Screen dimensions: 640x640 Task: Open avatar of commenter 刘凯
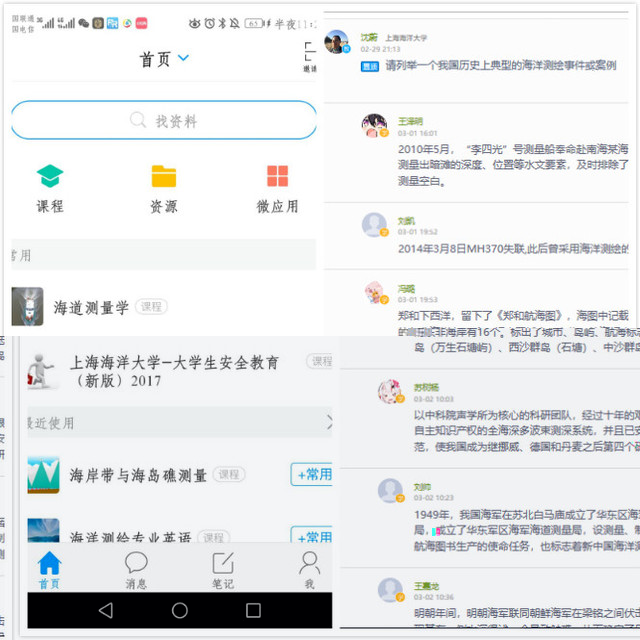click(374, 224)
